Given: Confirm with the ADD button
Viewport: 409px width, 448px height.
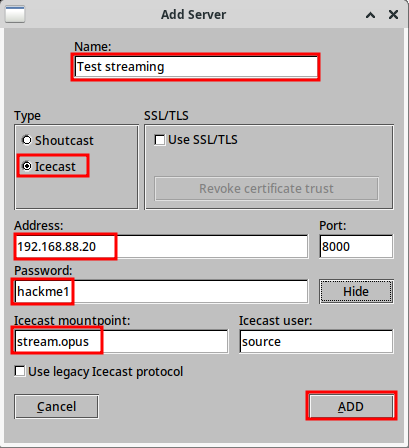Looking at the screenshot, I should (351, 407).
